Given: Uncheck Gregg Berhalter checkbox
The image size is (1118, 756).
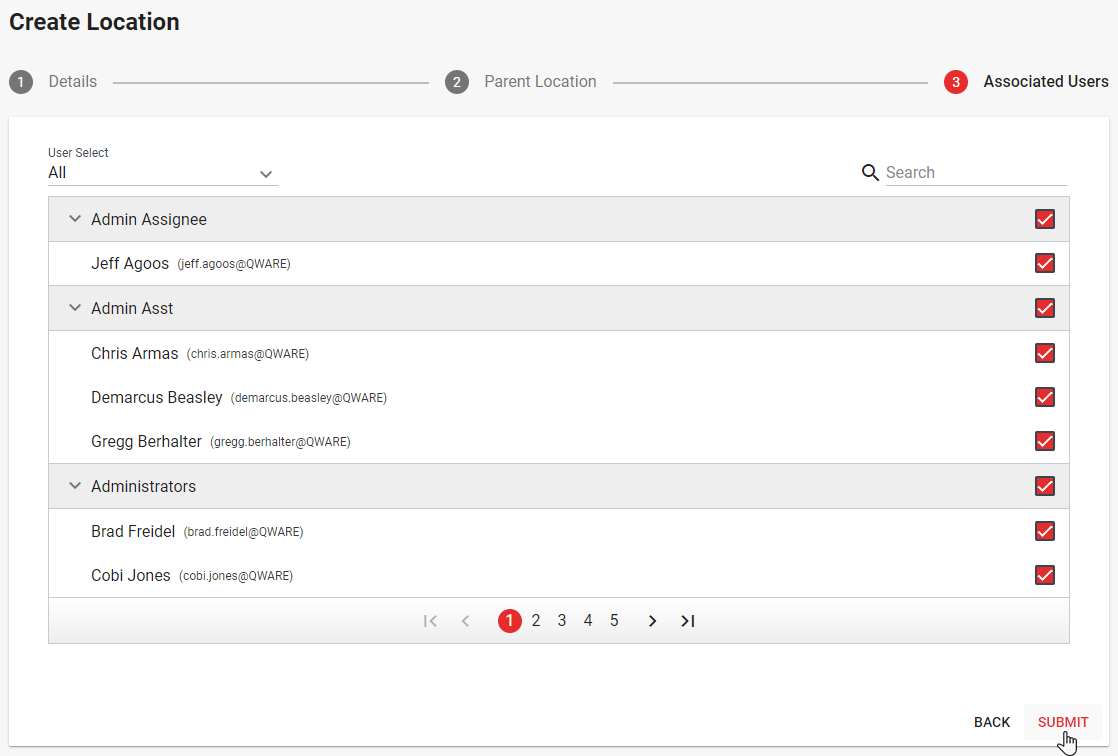Looking at the screenshot, I should tap(1045, 441).
